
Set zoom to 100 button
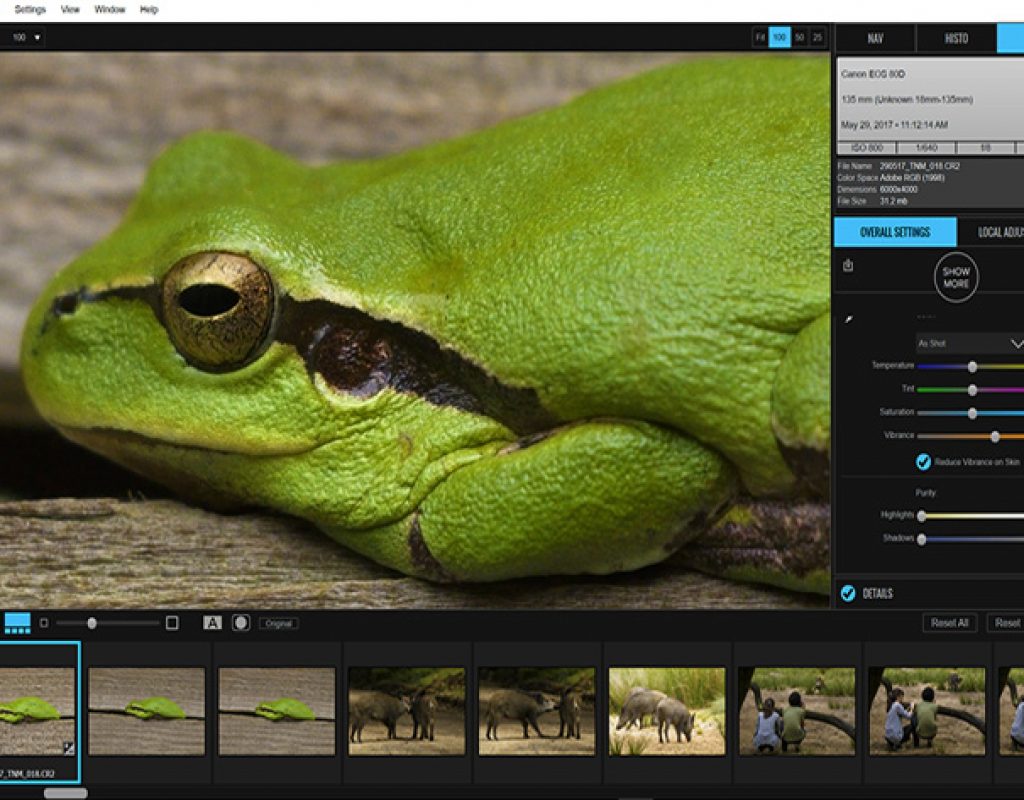coord(780,37)
